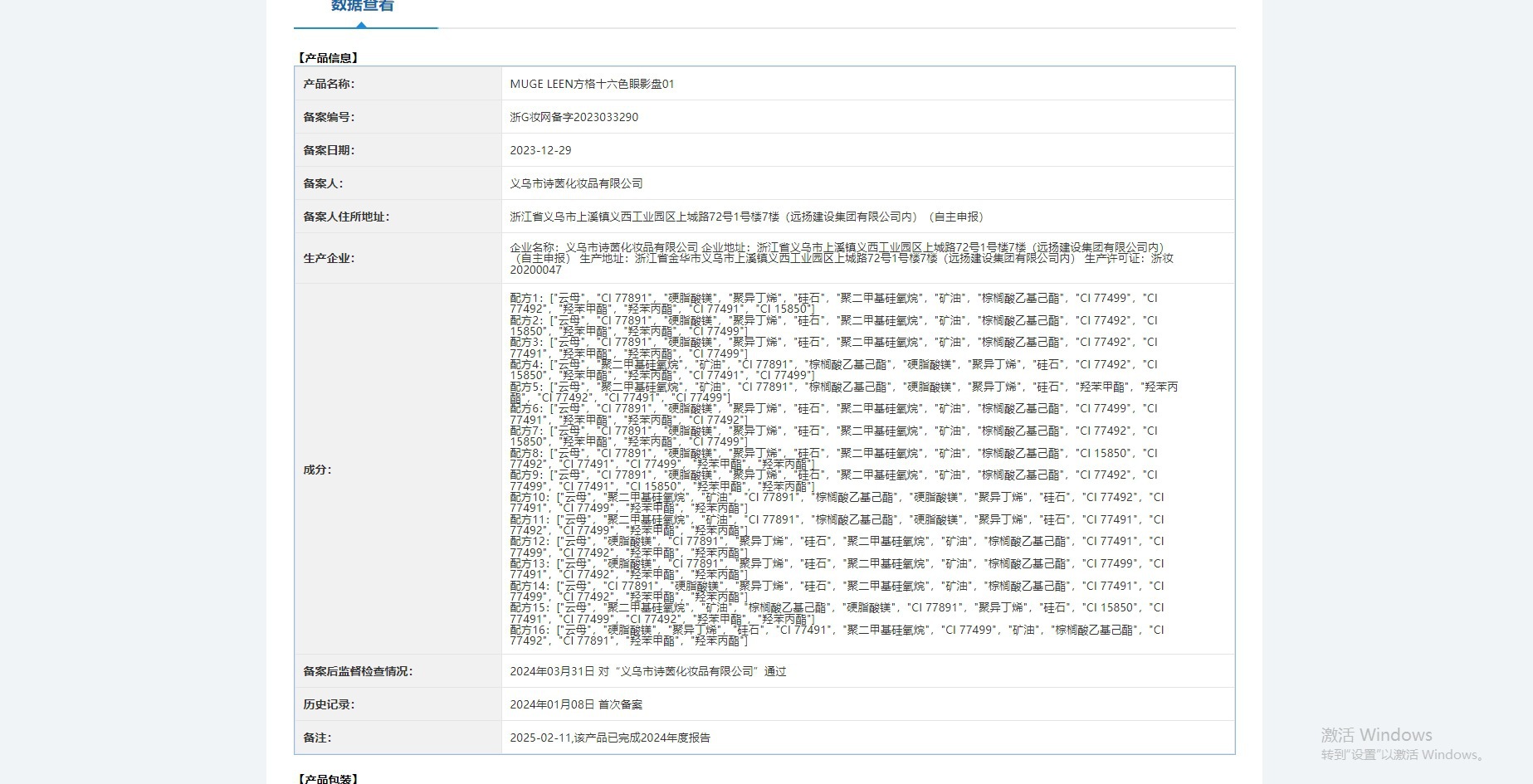Select the 产品名称 row label
The height and width of the screenshot is (784, 1533).
[x=329, y=84]
